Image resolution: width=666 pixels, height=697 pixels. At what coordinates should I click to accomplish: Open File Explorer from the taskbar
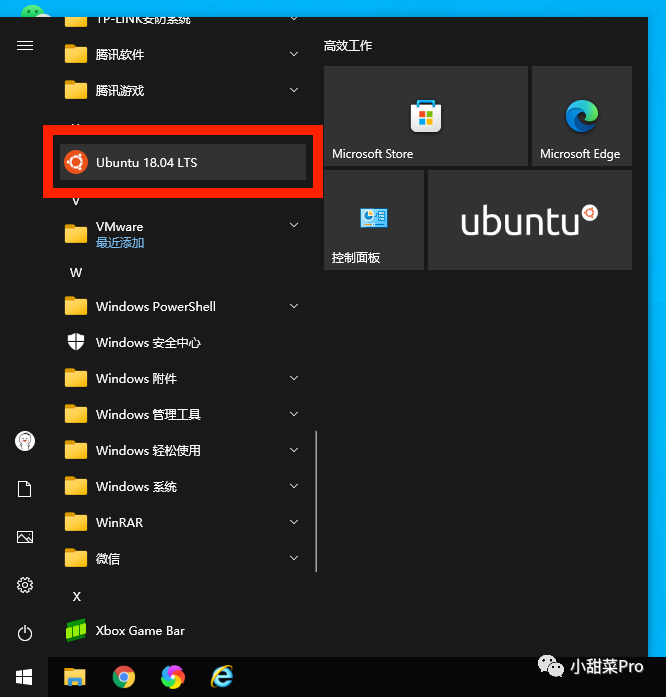click(x=75, y=677)
